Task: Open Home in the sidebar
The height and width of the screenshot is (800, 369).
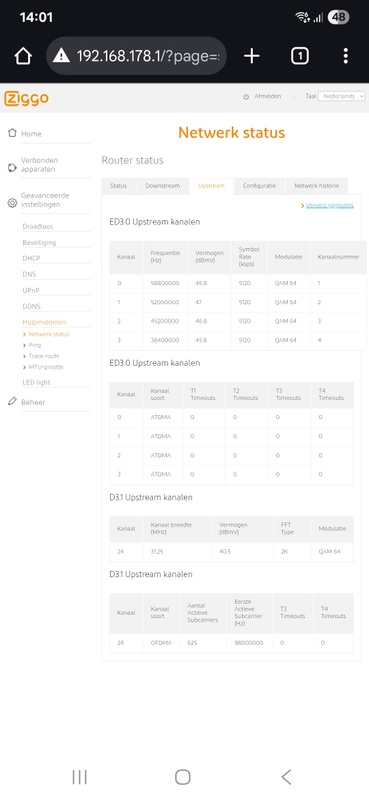Action: click(x=31, y=134)
